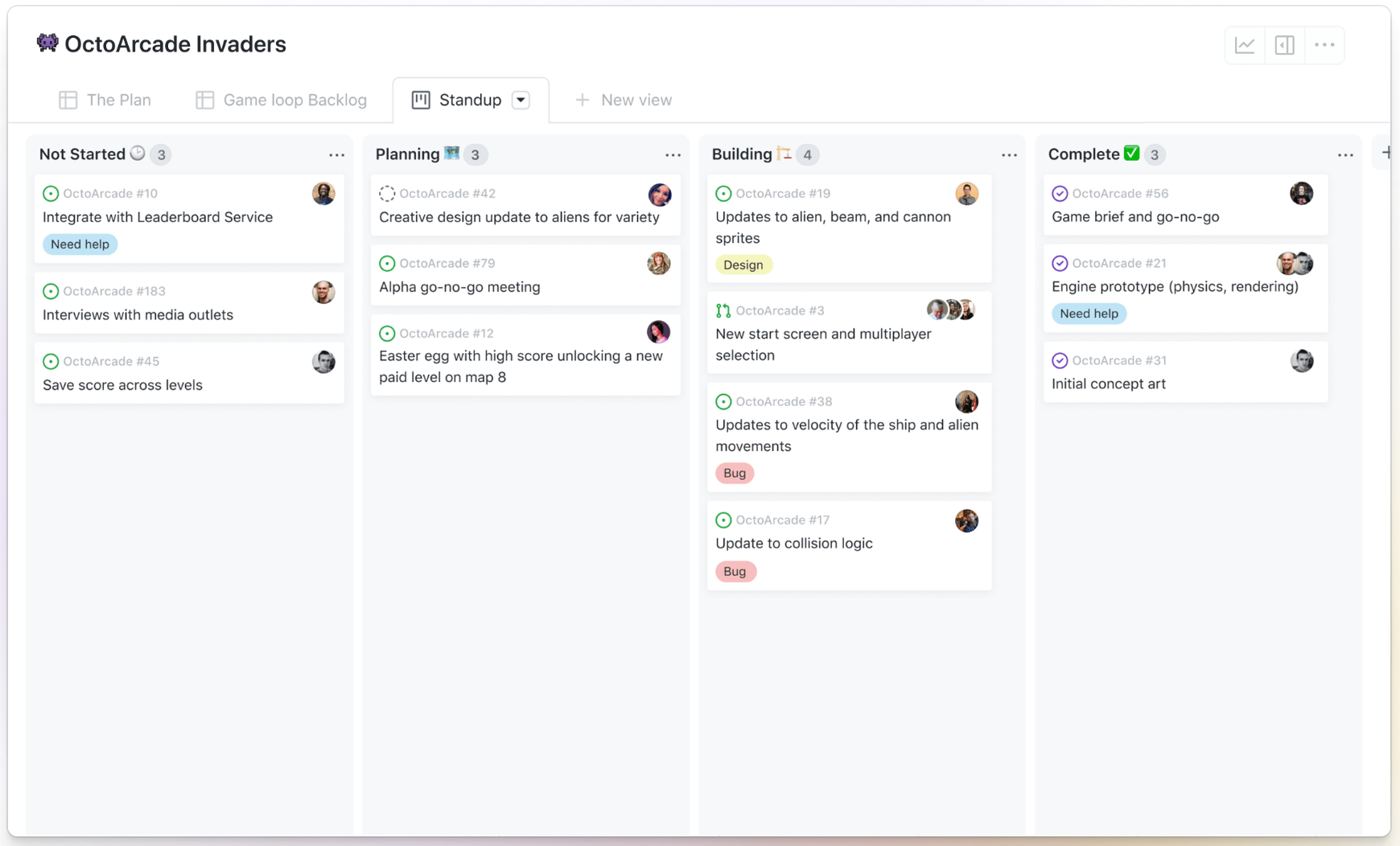Click open issue icon on OctoArcade #12

click(387, 333)
